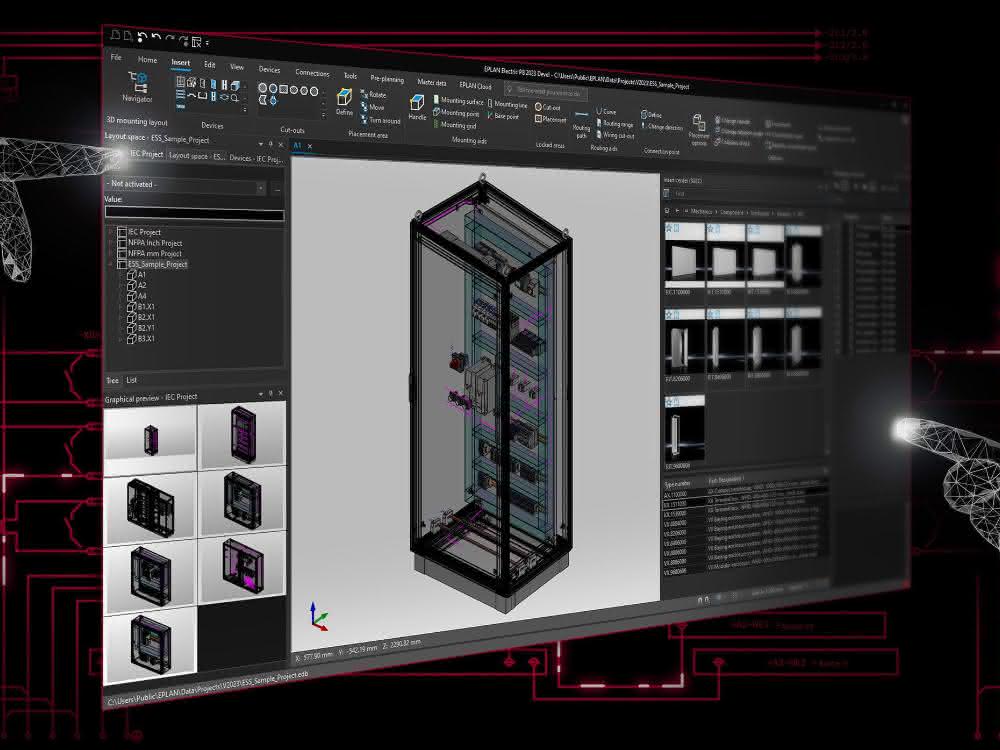Select the first enclosure thumbnail in insert center
The height and width of the screenshot is (750, 1000).
click(x=684, y=256)
